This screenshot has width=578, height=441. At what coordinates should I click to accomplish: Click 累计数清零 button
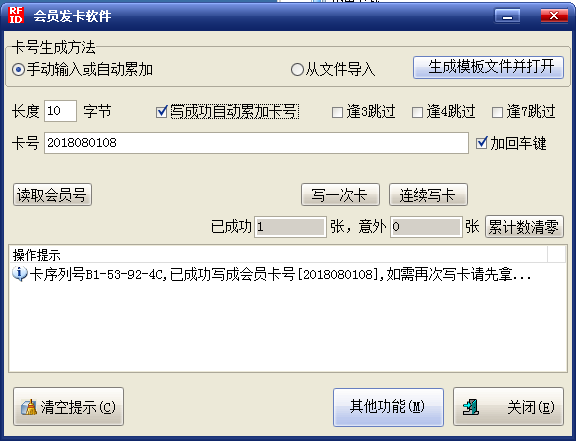[524, 226]
